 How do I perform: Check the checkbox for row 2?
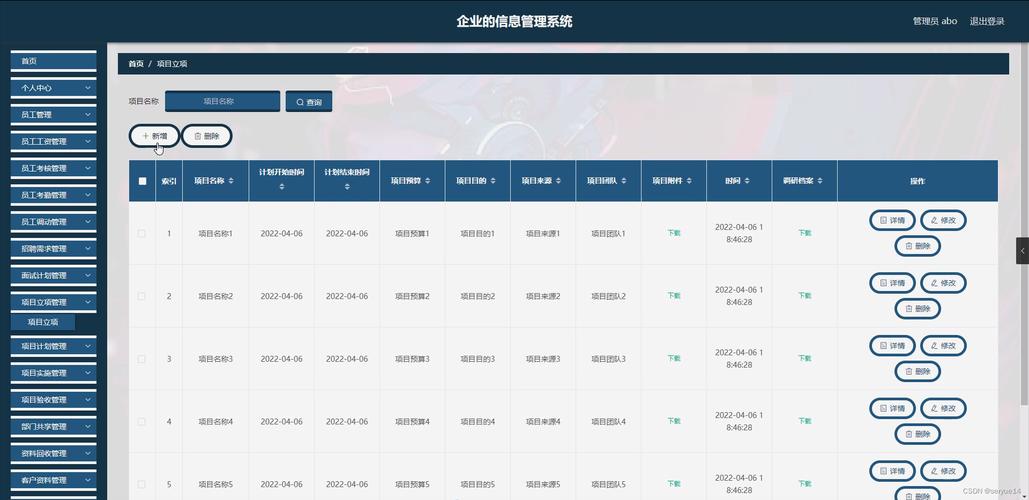tap(142, 296)
